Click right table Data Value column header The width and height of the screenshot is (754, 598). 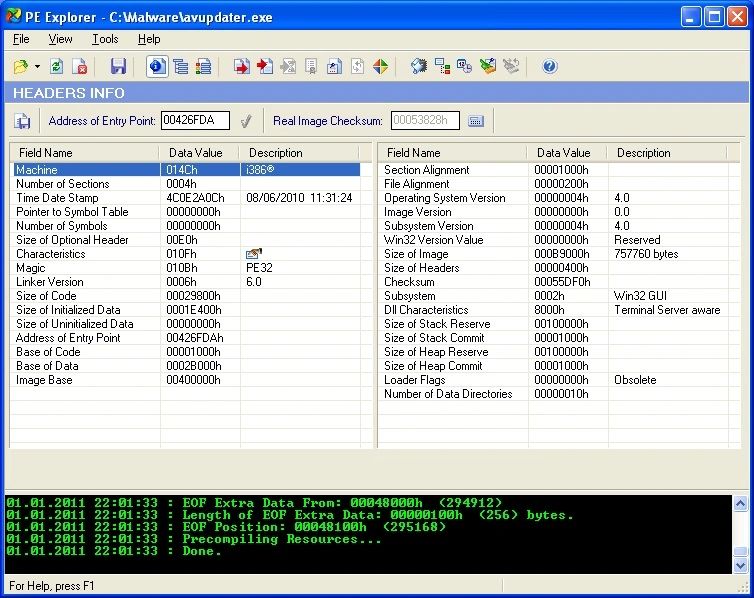pyautogui.click(x=567, y=153)
